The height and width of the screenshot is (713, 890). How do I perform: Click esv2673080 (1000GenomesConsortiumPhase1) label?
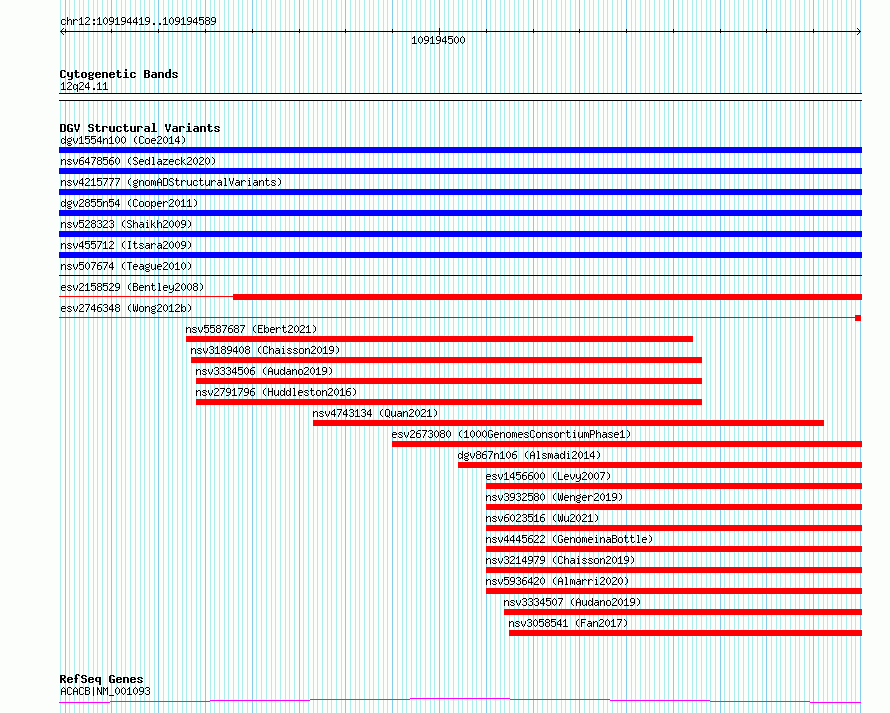tap(511, 434)
